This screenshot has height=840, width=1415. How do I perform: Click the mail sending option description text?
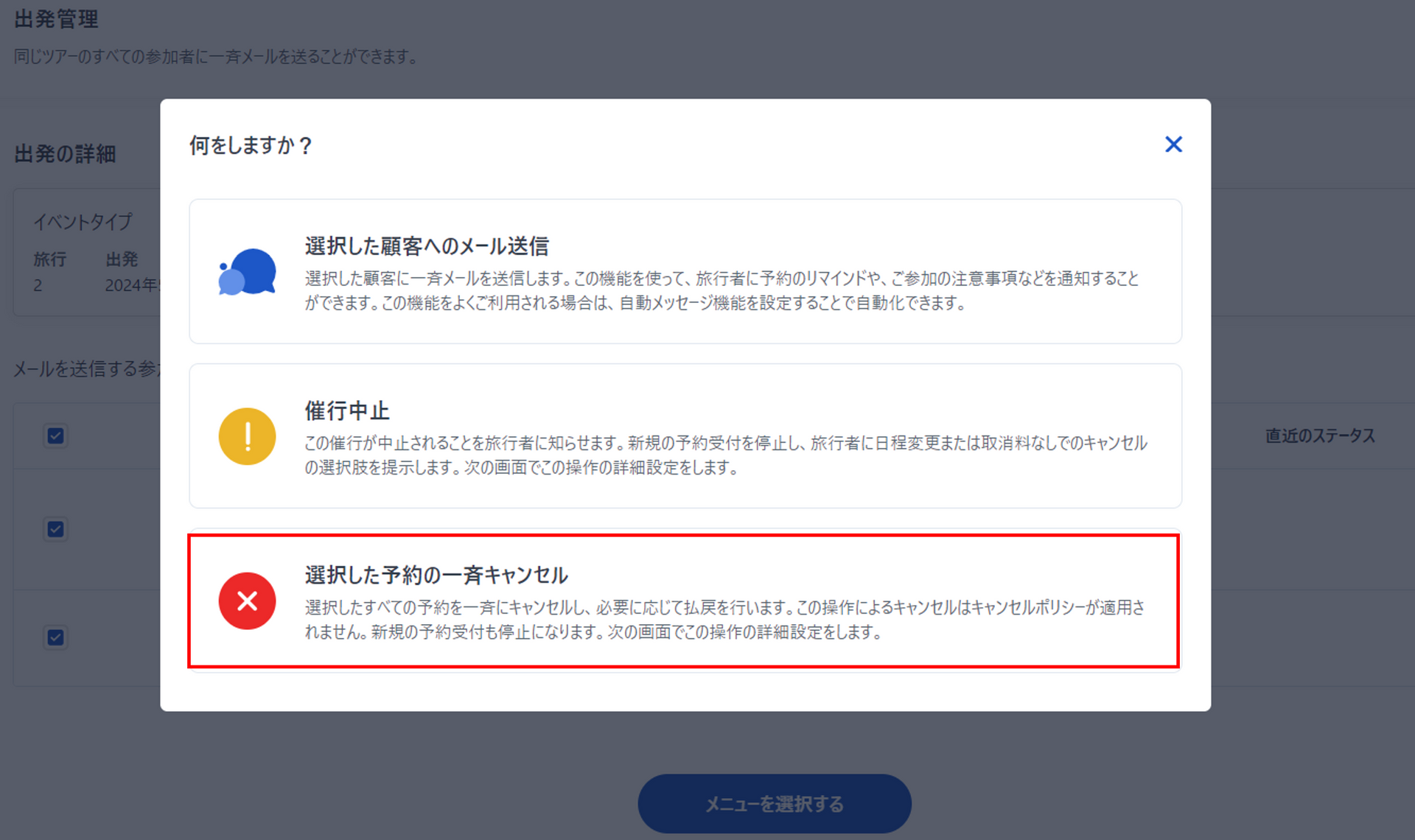pos(721,290)
